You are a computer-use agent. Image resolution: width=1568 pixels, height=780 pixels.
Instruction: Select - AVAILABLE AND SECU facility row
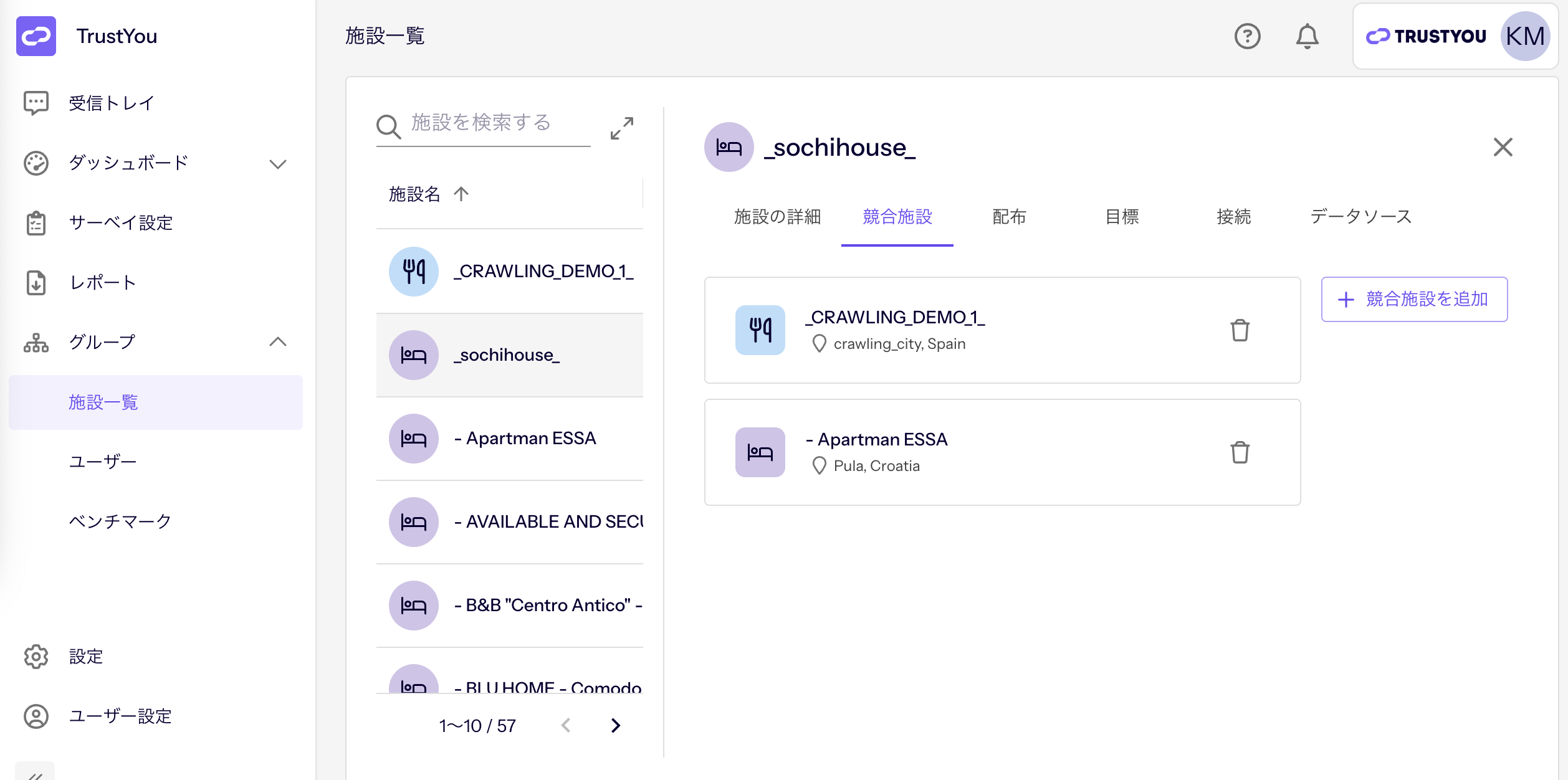click(510, 522)
